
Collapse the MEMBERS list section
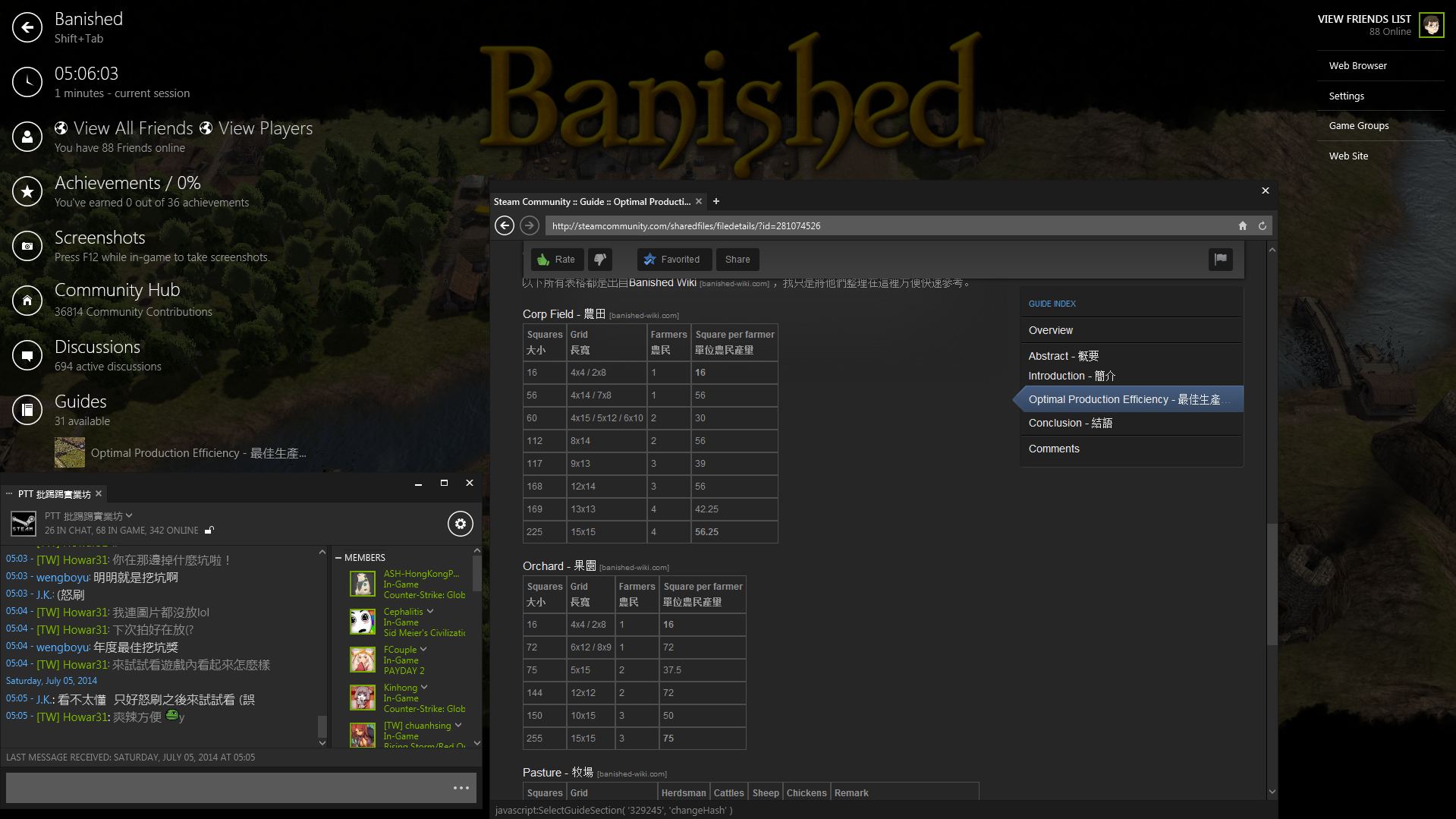pos(338,558)
